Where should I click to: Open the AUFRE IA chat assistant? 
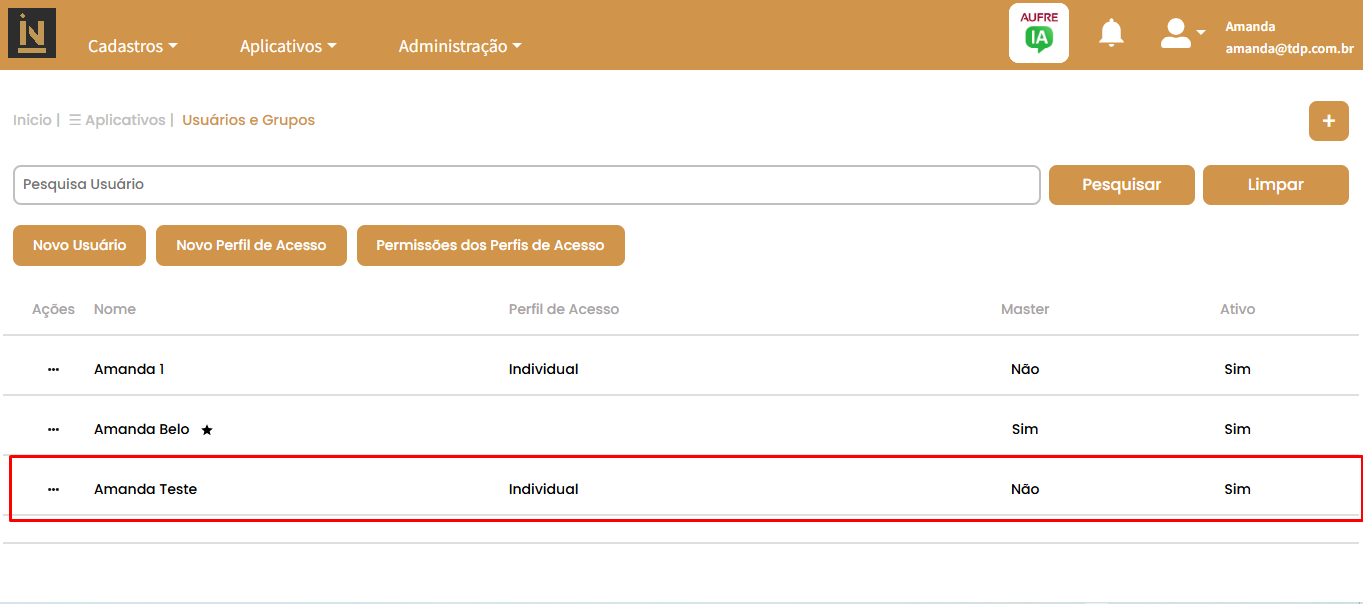(x=1038, y=33)
